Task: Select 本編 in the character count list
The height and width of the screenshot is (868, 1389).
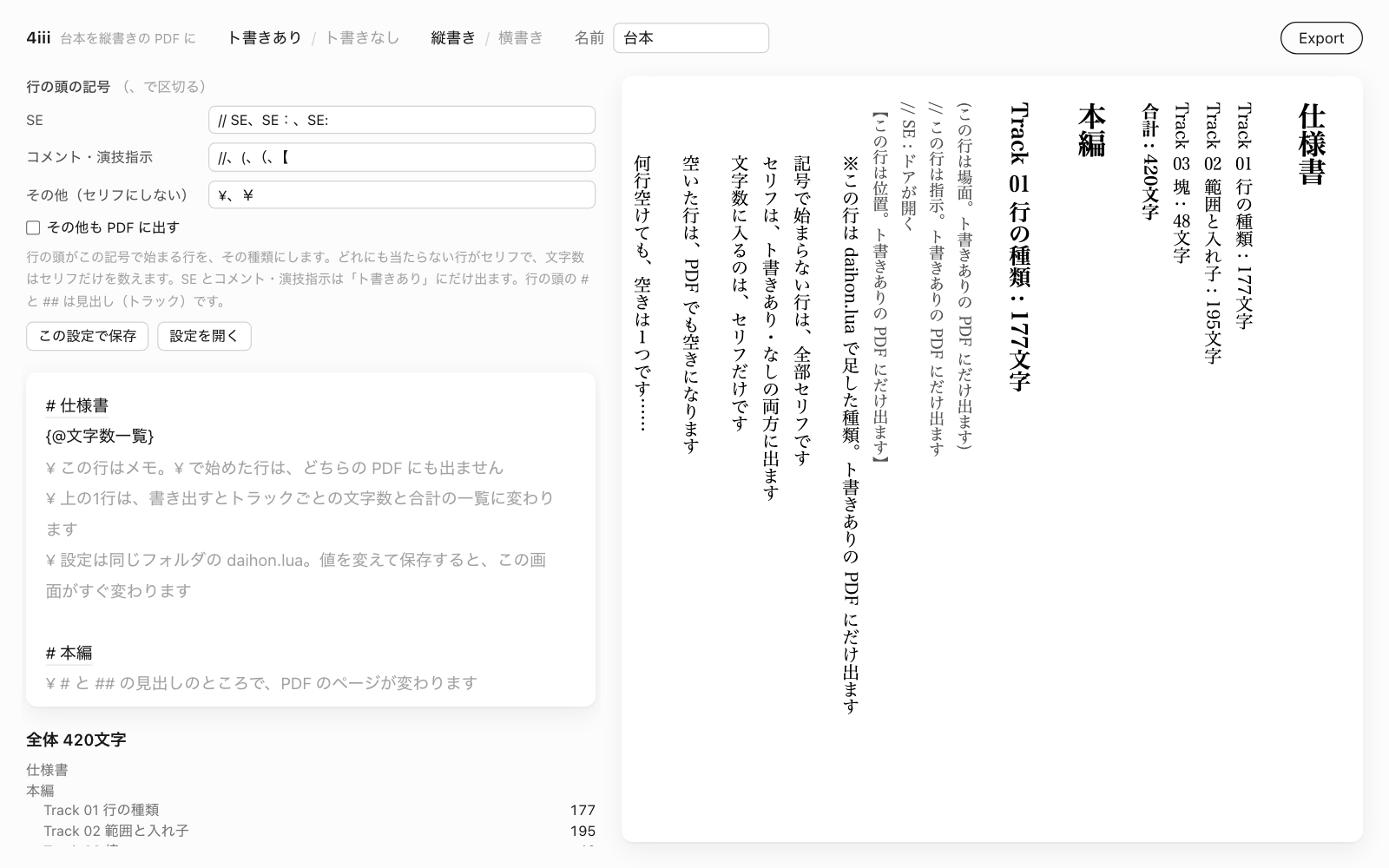Action: (x=40, y=791)
